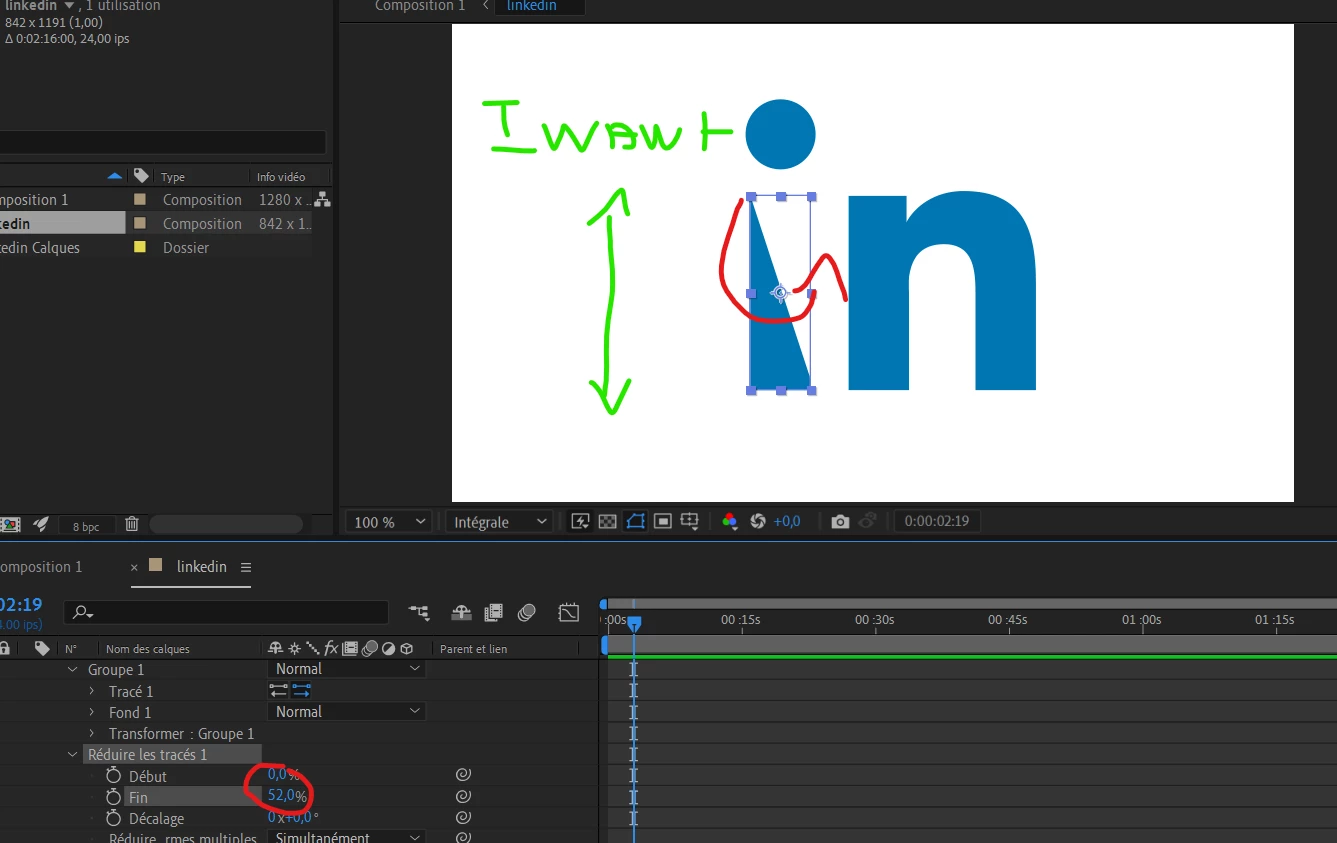Open project flowchart view icon
Screen dimensions: 1337x843
pos(322,200)
